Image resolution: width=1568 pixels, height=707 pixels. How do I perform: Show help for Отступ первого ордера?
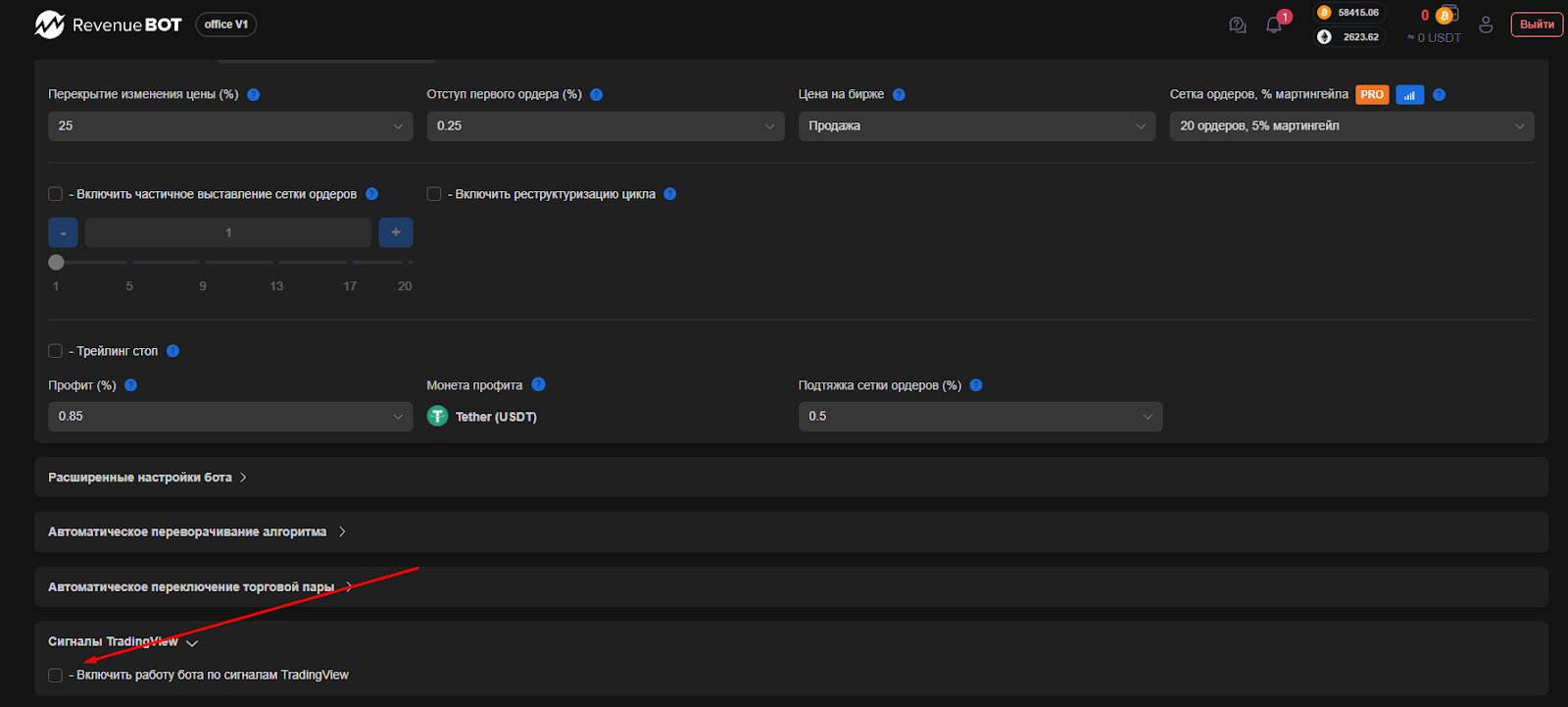click(x=597, y=95)
